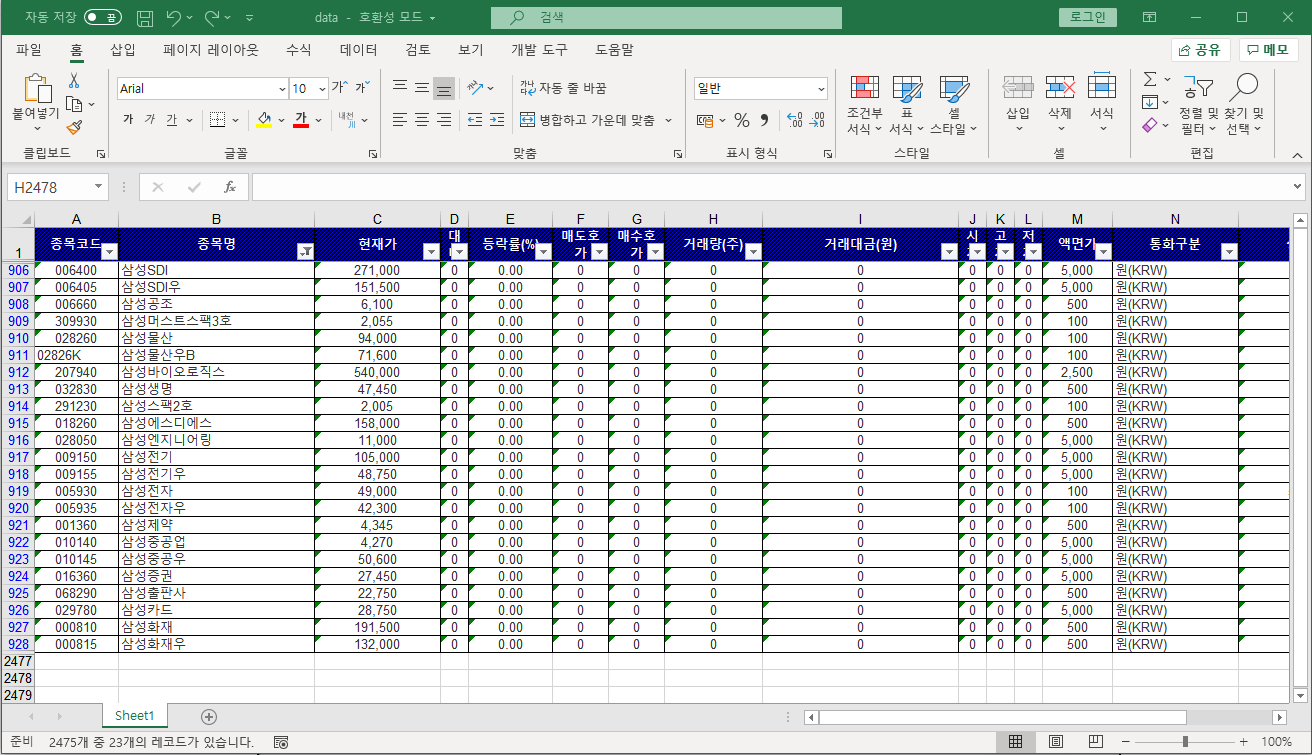Image resolution: width=1312 pixels, height=755 pixels.
Task: Center text horizontally
Action: coord(422,120)
